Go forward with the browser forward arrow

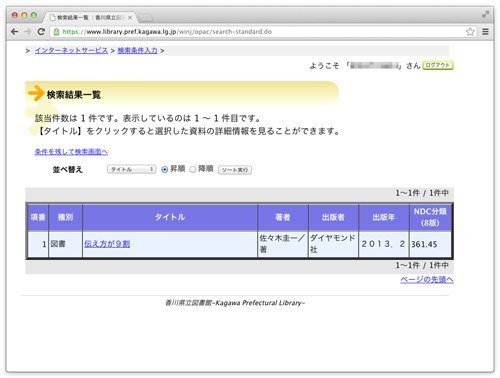28,32
